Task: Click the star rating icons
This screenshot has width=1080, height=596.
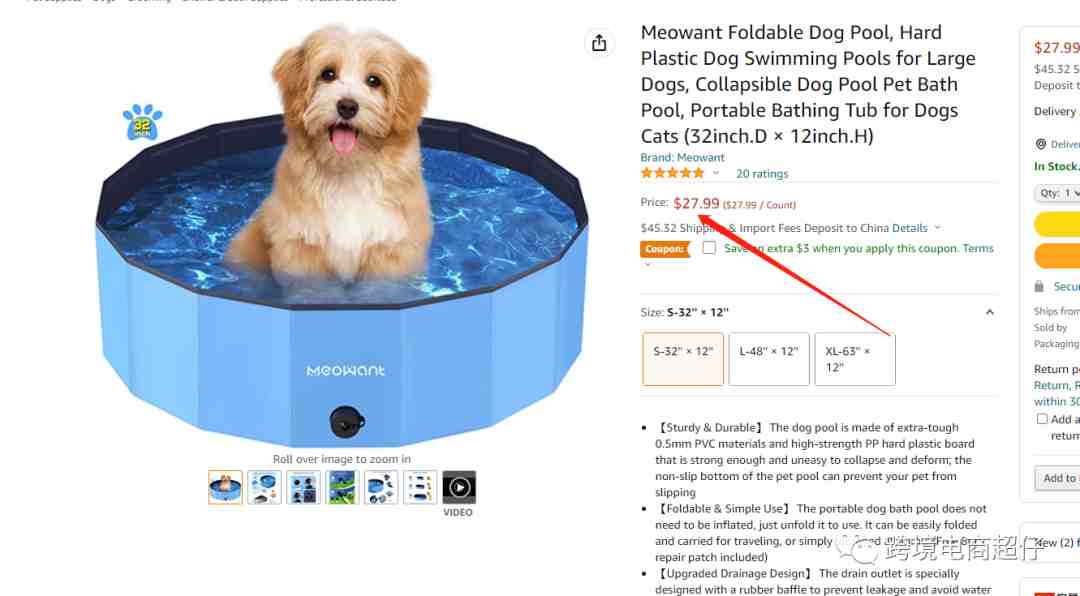Action: click(x=672, y=173)
